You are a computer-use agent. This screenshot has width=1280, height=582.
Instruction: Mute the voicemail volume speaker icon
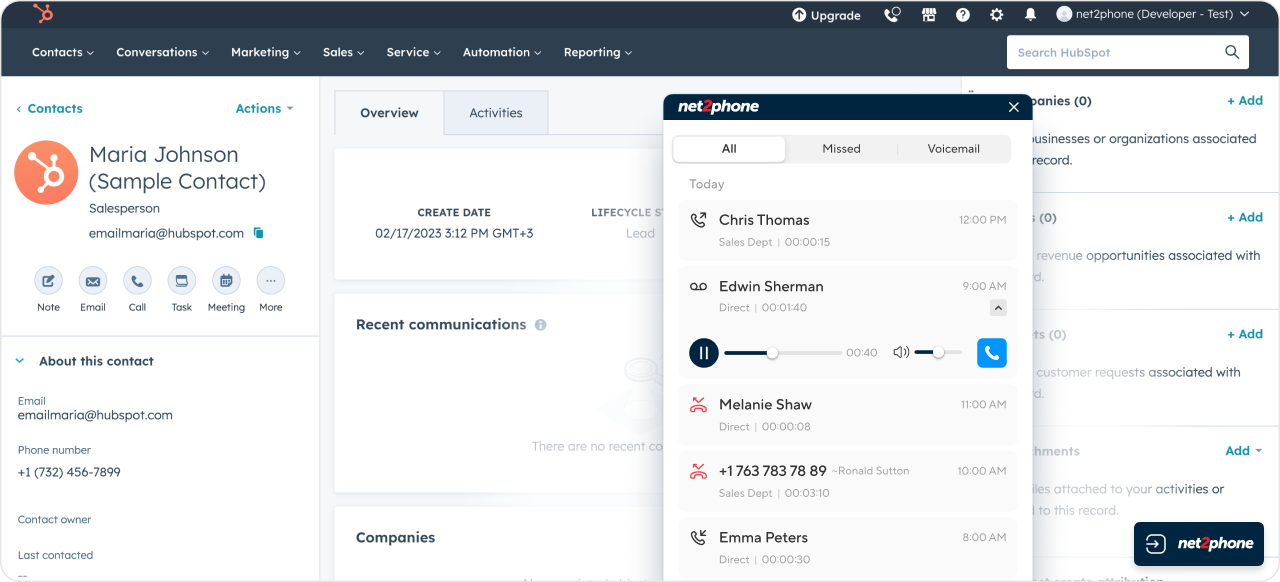[x=901, y=352]
